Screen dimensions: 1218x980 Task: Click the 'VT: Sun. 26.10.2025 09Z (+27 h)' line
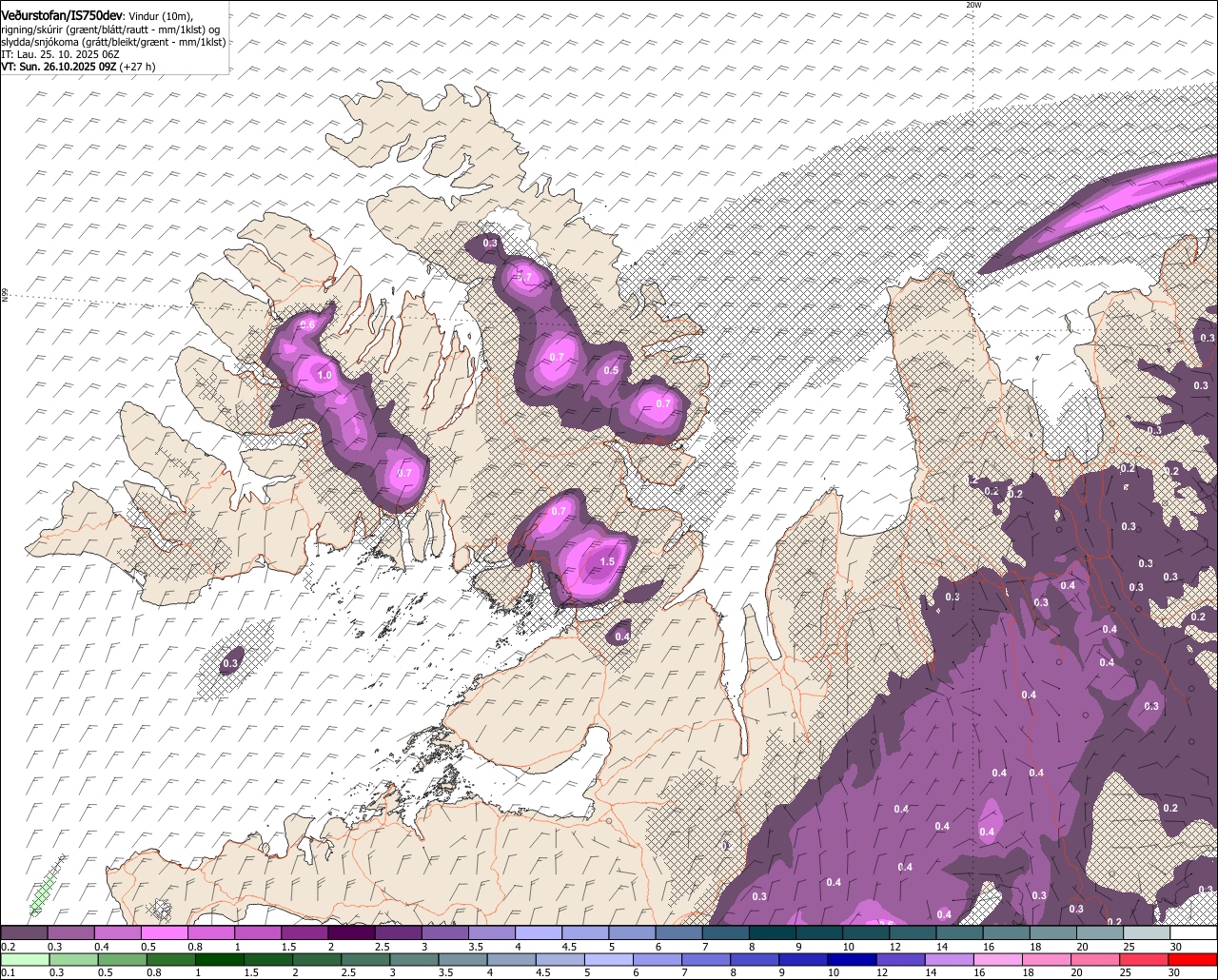click(x=78, y=67)
